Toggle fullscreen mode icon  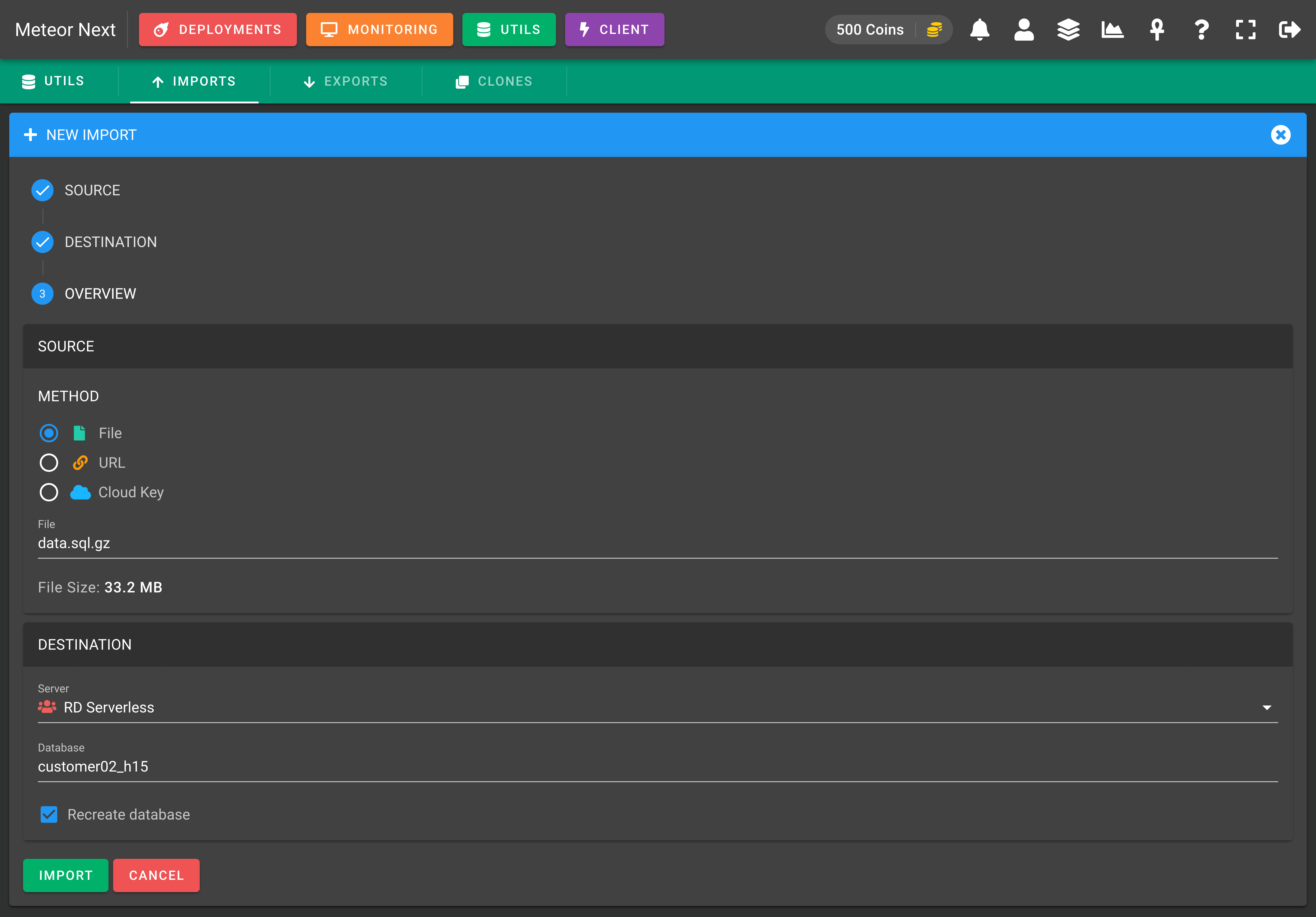[x=1246, y=30]
